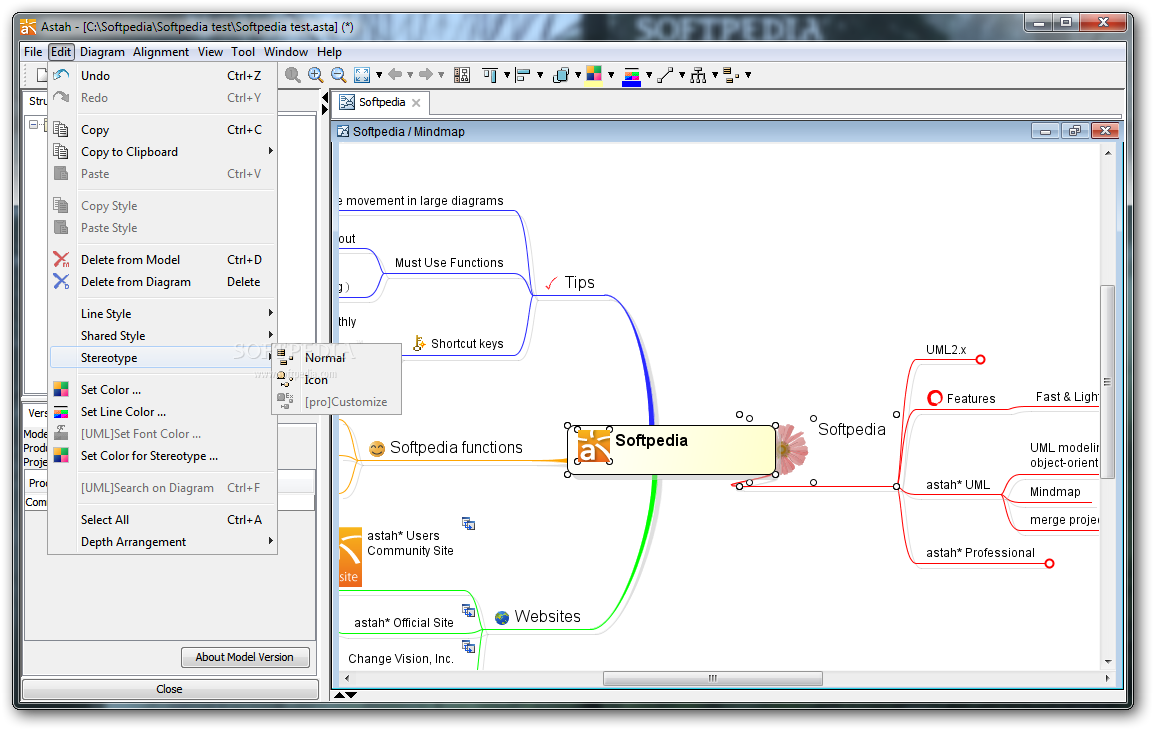Open dropdown arrow next to line style icon
1154x730 pixels.
click(x=682, y=75)
